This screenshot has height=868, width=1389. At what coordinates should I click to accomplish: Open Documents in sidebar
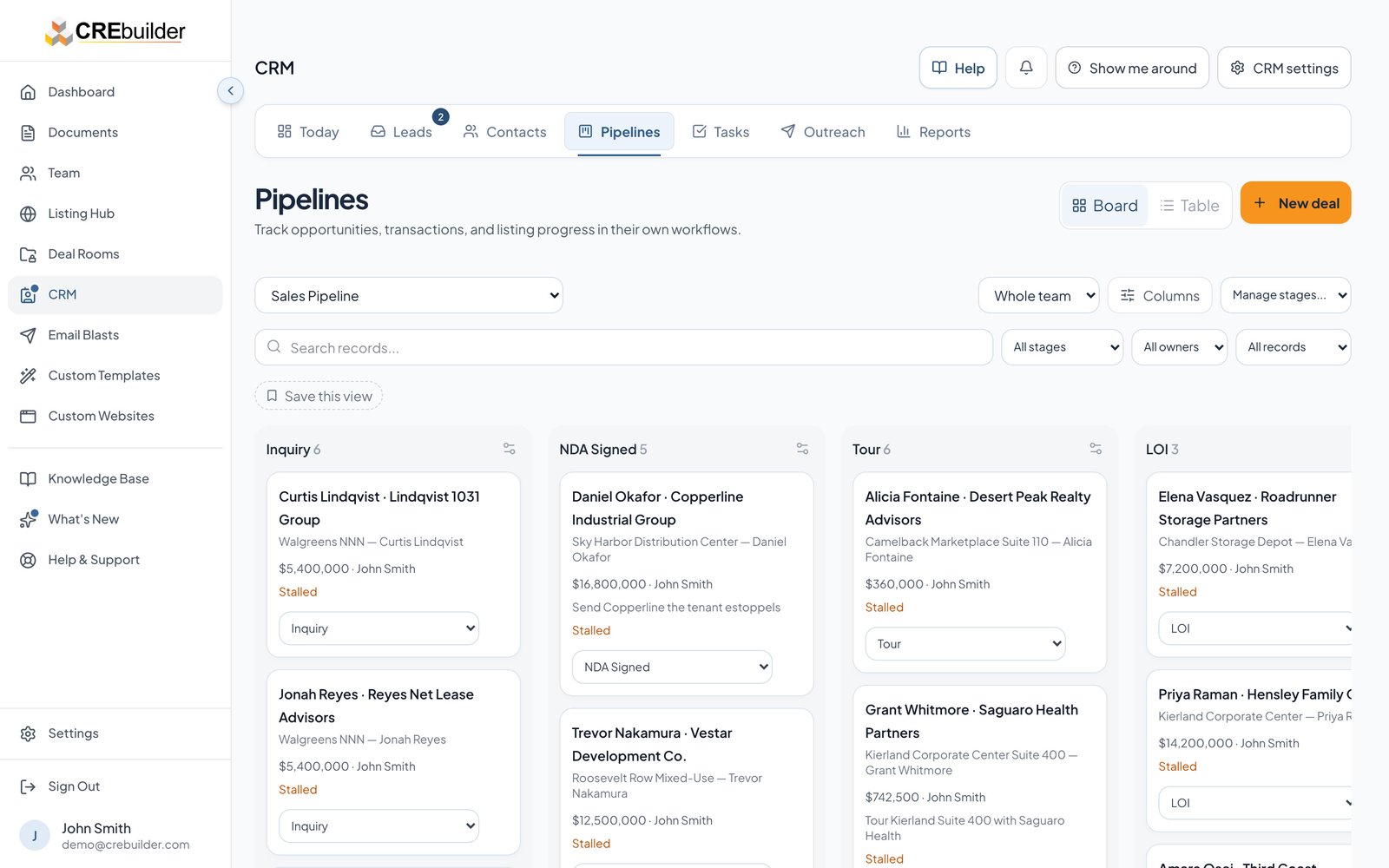(115, 133)
